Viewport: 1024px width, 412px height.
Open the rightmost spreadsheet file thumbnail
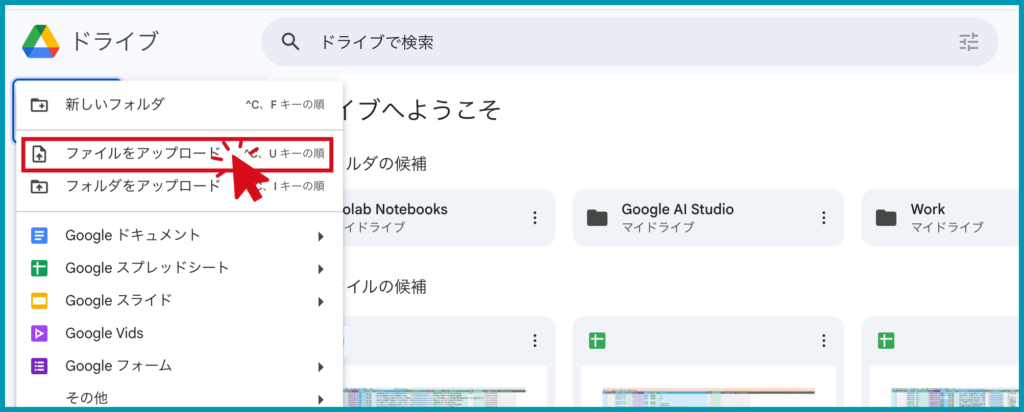[x=946, y=387]
